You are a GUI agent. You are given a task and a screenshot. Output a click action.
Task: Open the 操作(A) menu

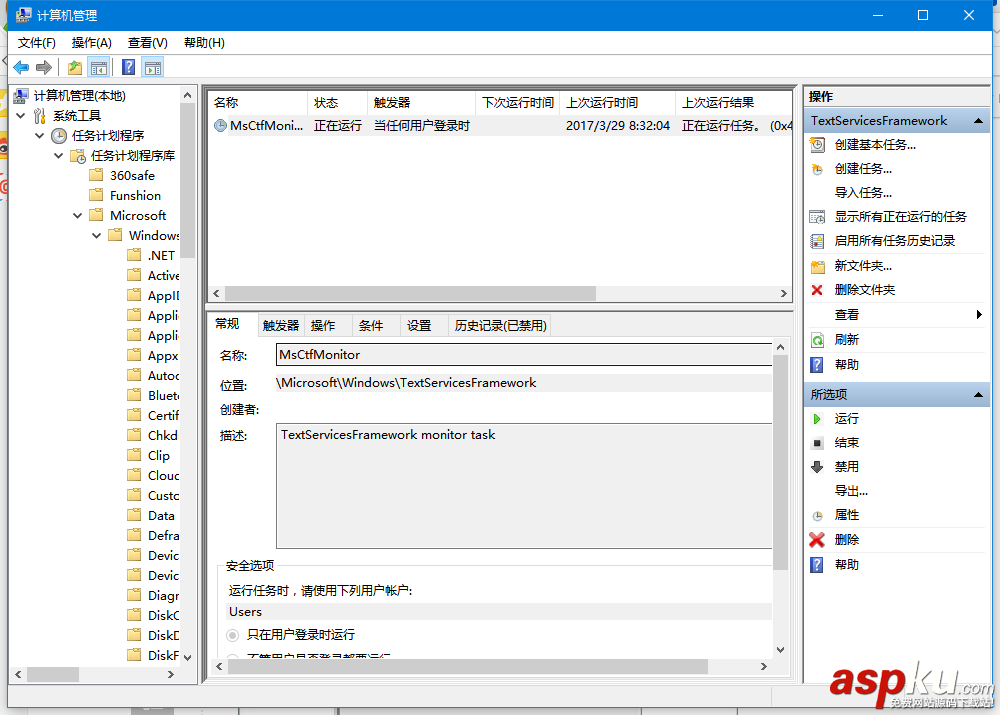click(91, 42)
